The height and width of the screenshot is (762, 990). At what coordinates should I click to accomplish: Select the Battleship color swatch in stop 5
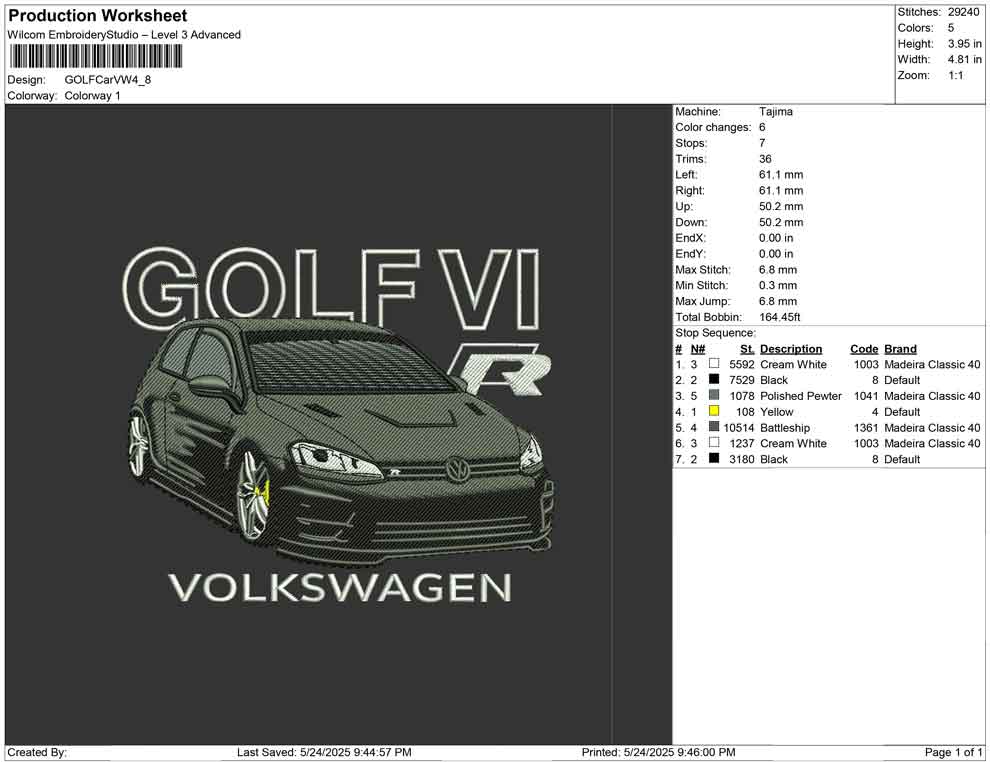pos(714,428)
